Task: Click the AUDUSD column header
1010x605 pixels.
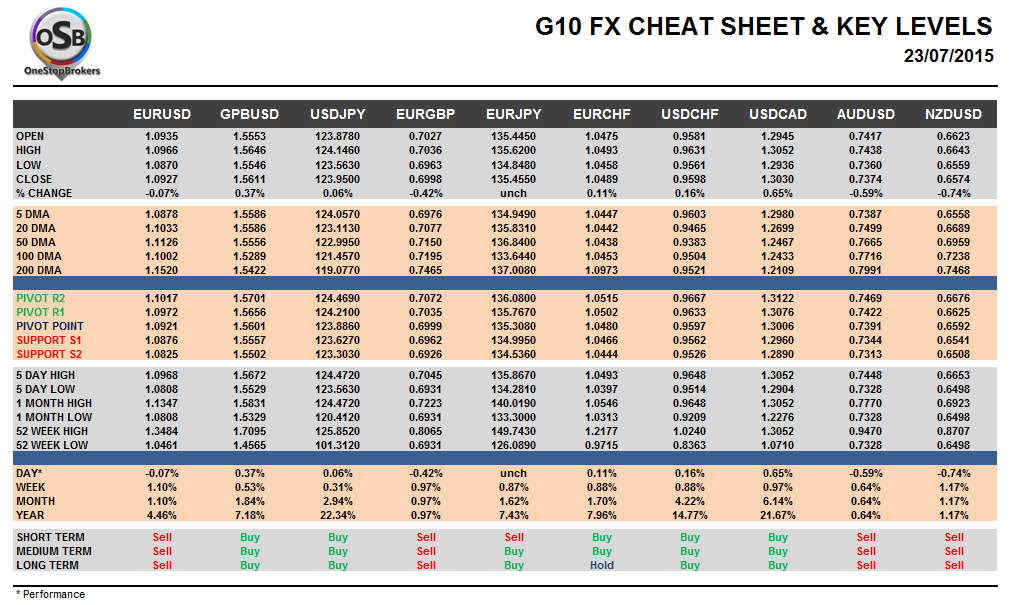Action: tap(866, 114)
